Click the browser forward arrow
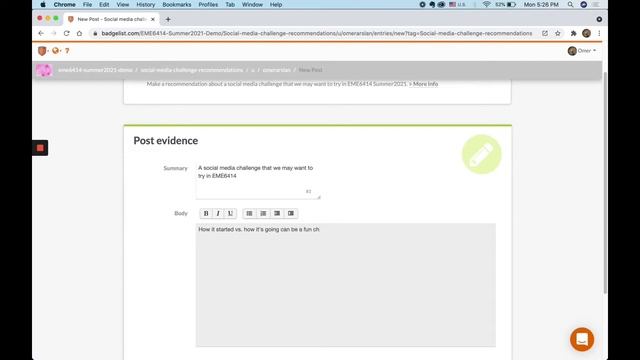 point(53,33)
